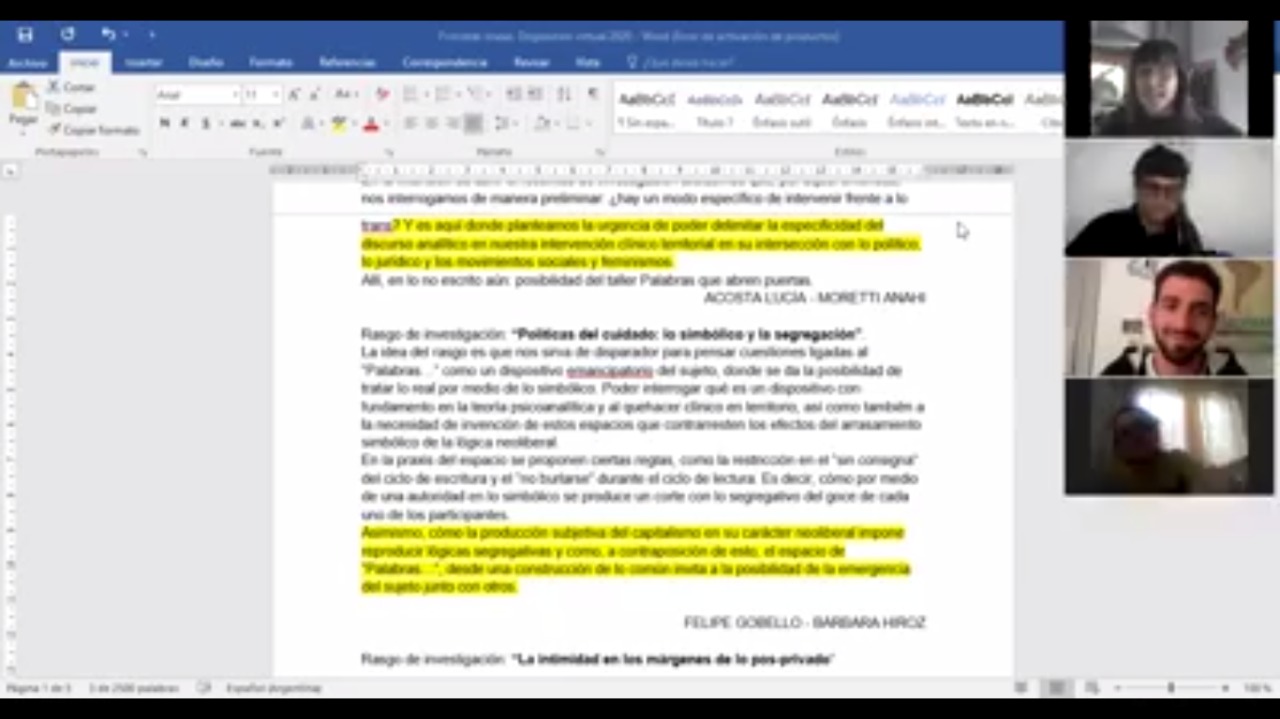Adjust the zoom slider in status bar

coord(1170,688)
